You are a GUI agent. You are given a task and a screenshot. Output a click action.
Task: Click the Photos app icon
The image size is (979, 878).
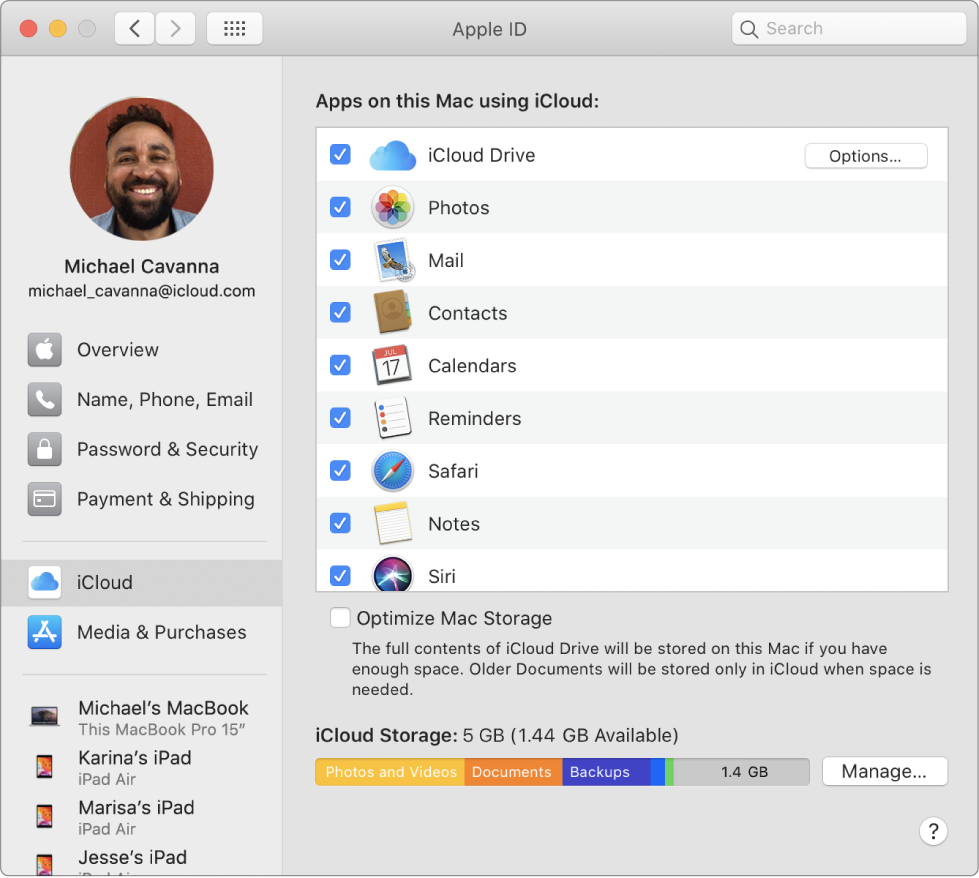tap(392, 208)
